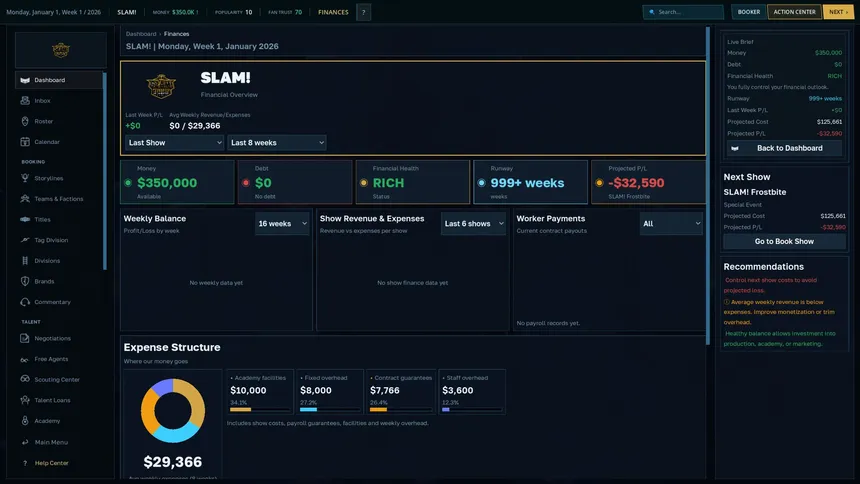This screenshot has height=484, width=860.
Task: Click the Divisions icon
Action: (25, 261)
